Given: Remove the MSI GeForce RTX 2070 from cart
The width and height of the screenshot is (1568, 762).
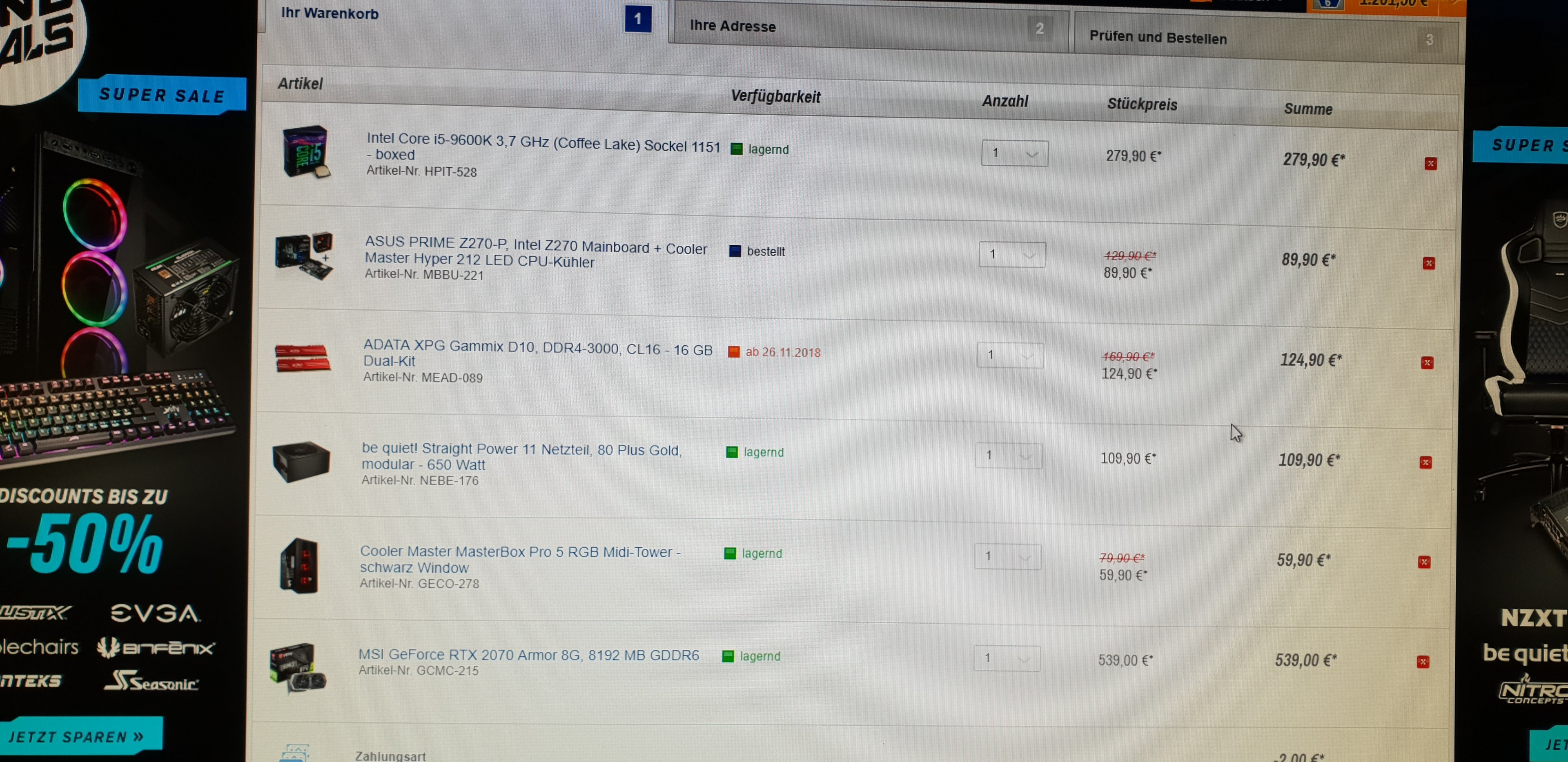Looking at the screenshot, I should [x=1423, y=662].
